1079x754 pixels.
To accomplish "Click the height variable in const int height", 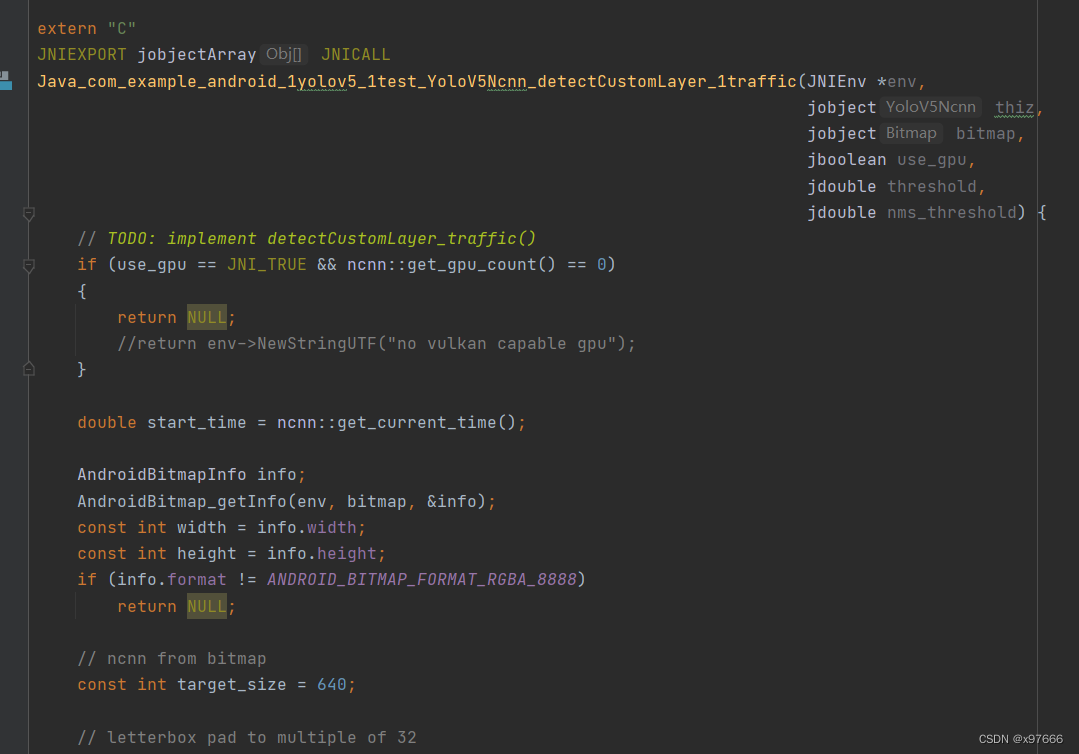I will (206, 554).
